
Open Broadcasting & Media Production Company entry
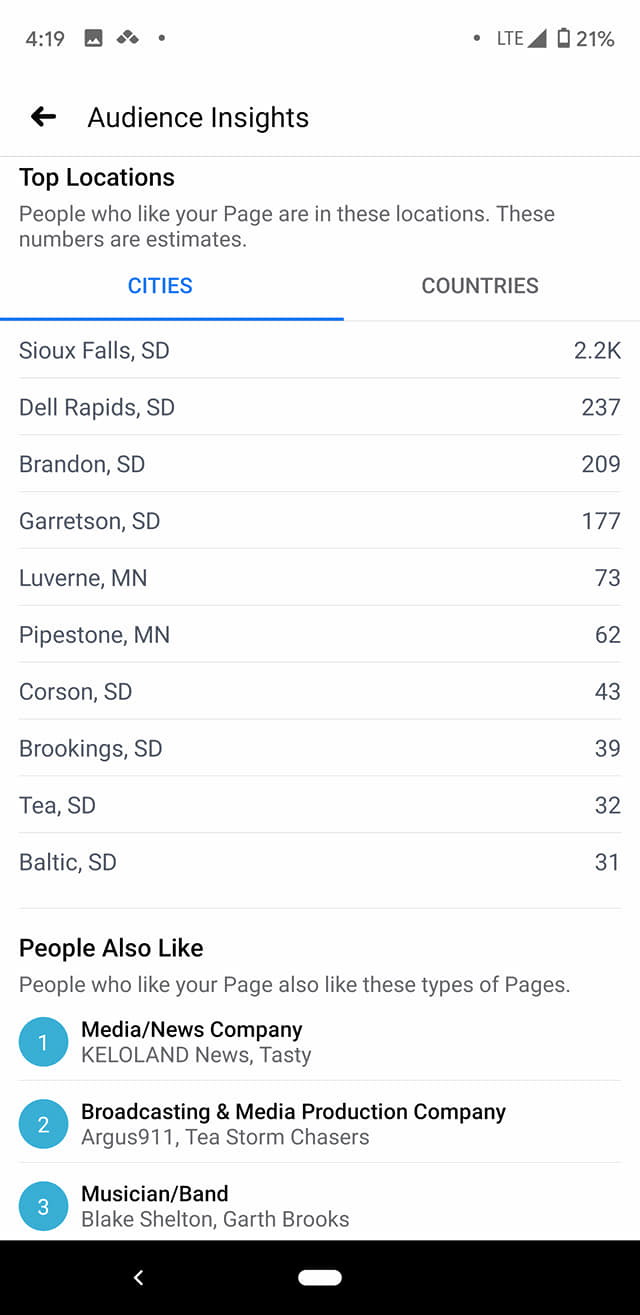320,1124
